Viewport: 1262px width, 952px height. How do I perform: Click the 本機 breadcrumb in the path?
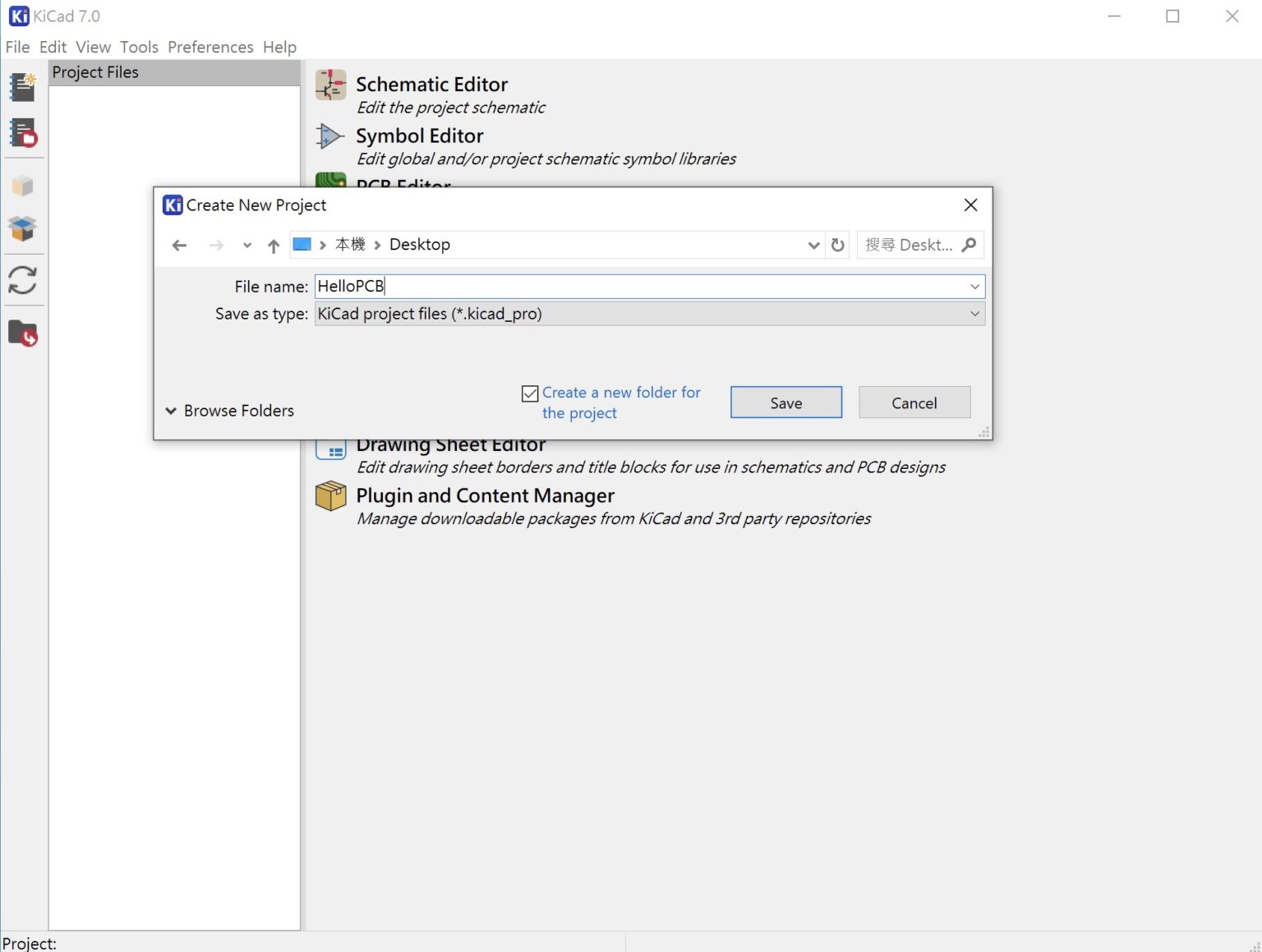coord(350,244)
